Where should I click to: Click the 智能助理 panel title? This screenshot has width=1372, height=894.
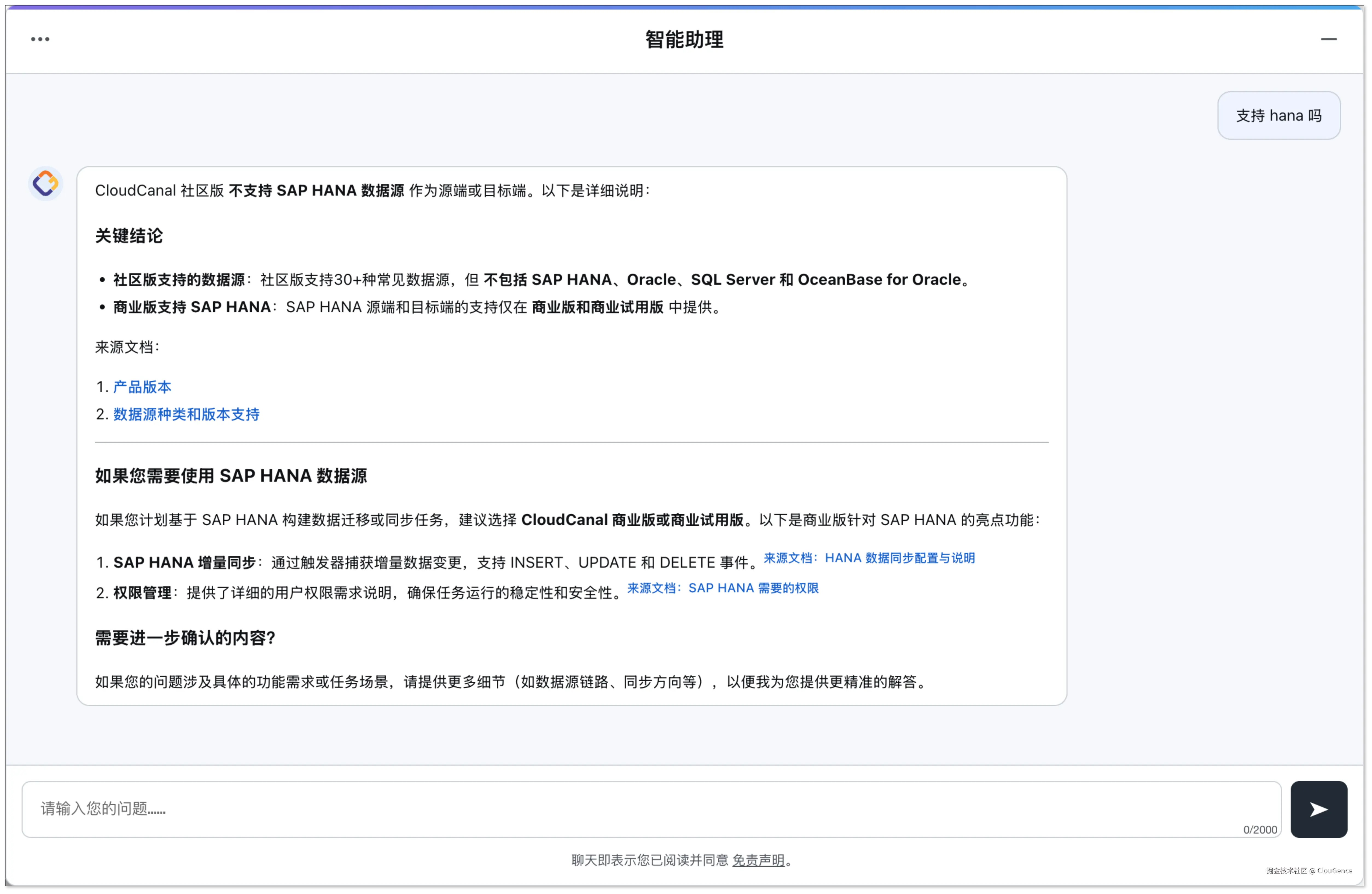[x=684, y=39]
